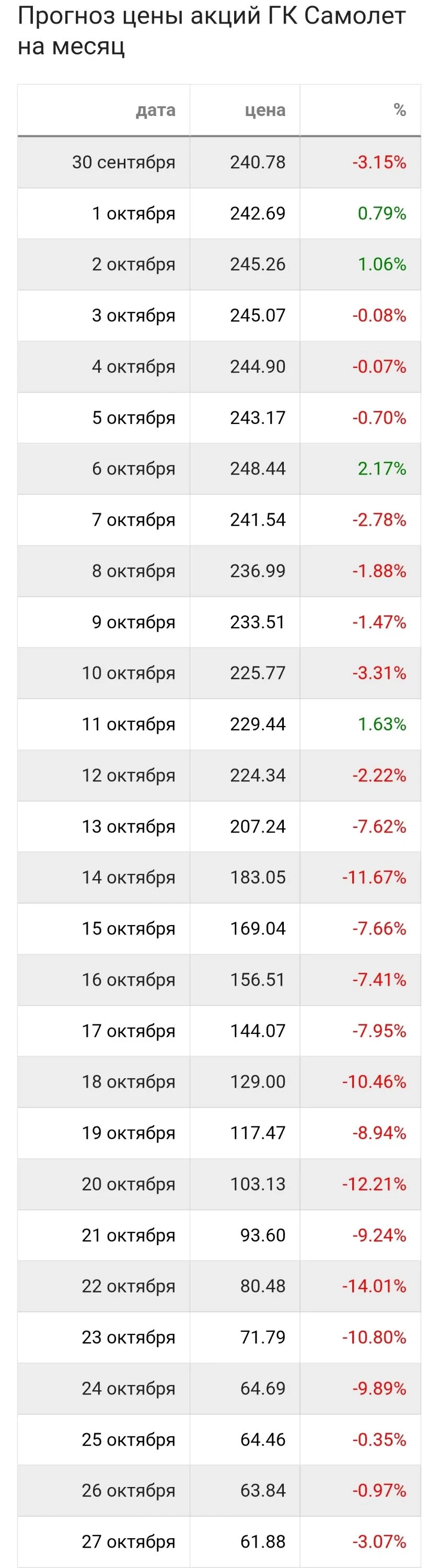Click the price 225.77 on 10 октября
This screenshot has height=1568, width=427.
click(257, 673)
